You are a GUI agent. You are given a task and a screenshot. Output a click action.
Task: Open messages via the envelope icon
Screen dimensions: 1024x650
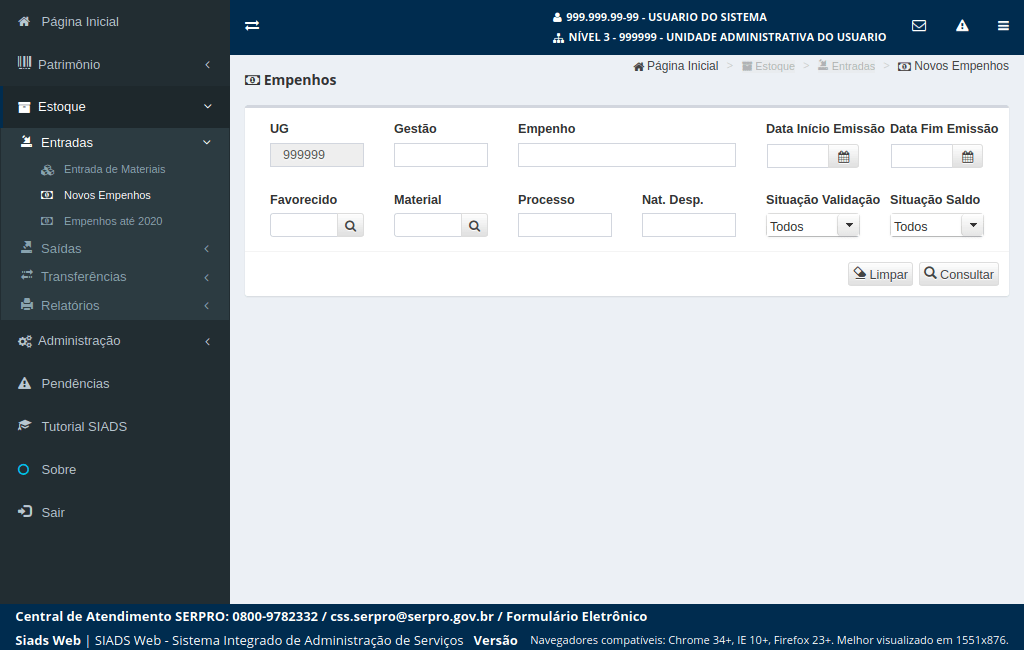coord(919,25)
